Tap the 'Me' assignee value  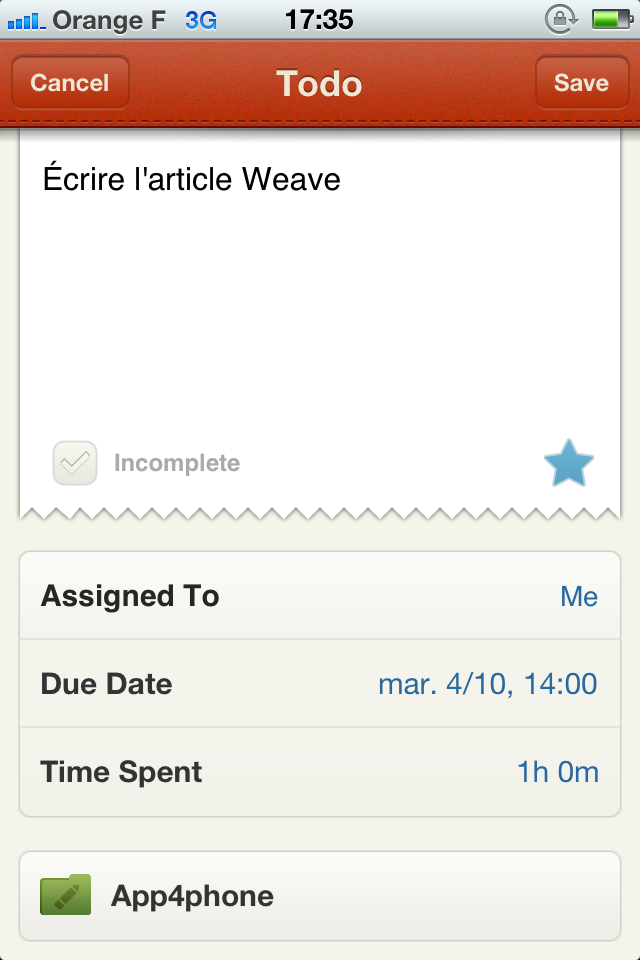point(579,597)
